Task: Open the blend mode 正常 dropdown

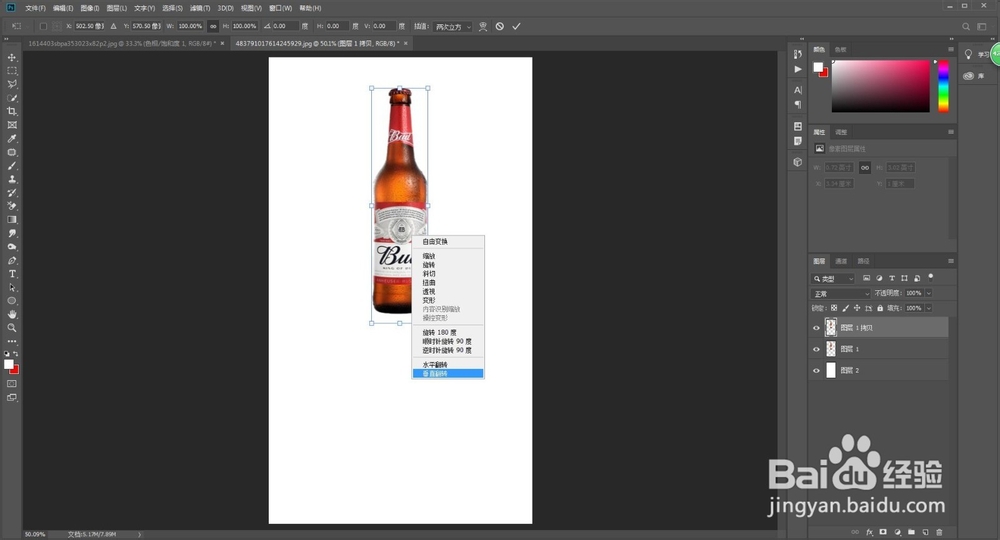Action: pyautogui.click(x=841, y=293)
